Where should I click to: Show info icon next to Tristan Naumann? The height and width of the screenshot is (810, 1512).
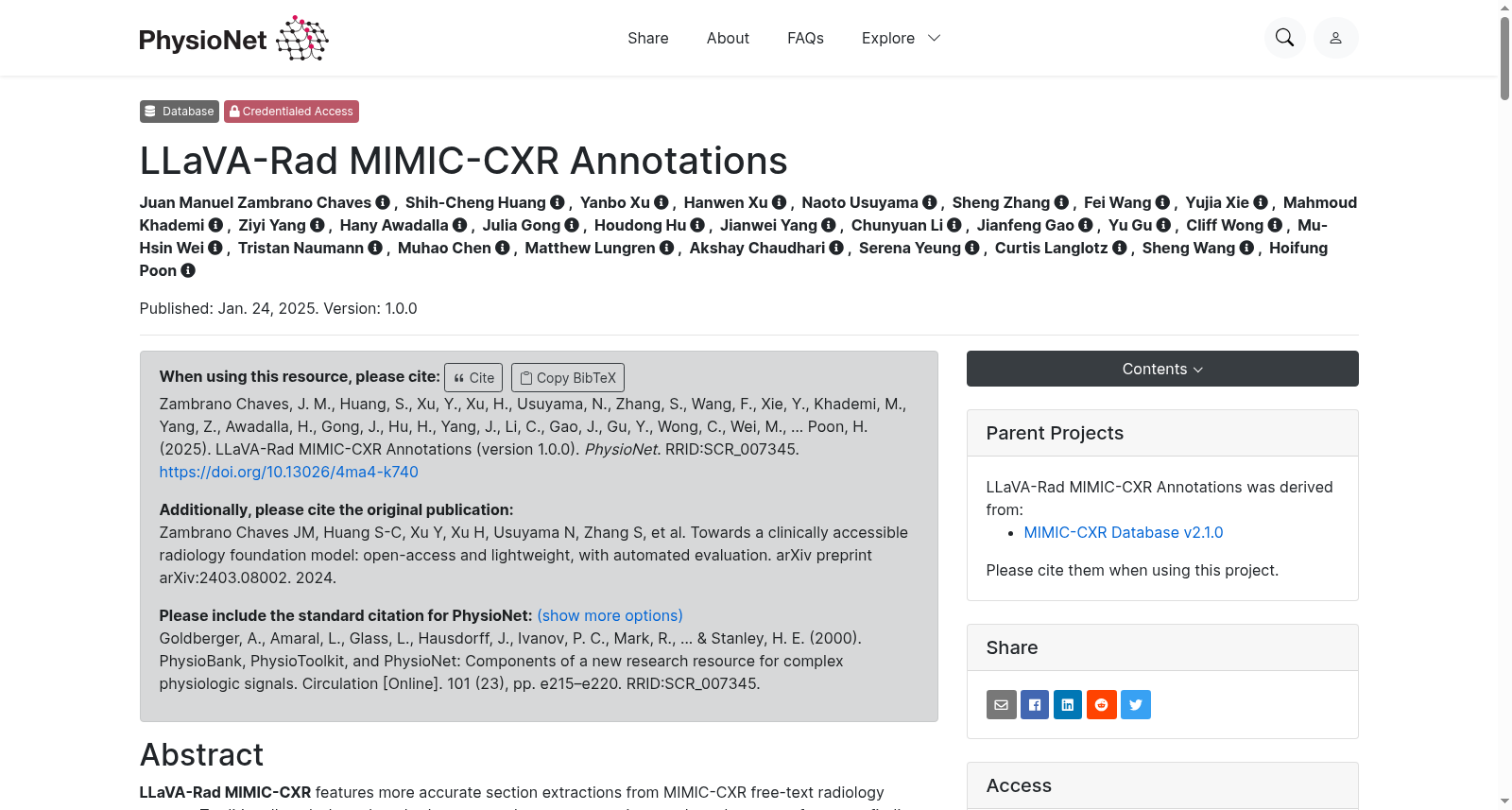click(375, 248)
